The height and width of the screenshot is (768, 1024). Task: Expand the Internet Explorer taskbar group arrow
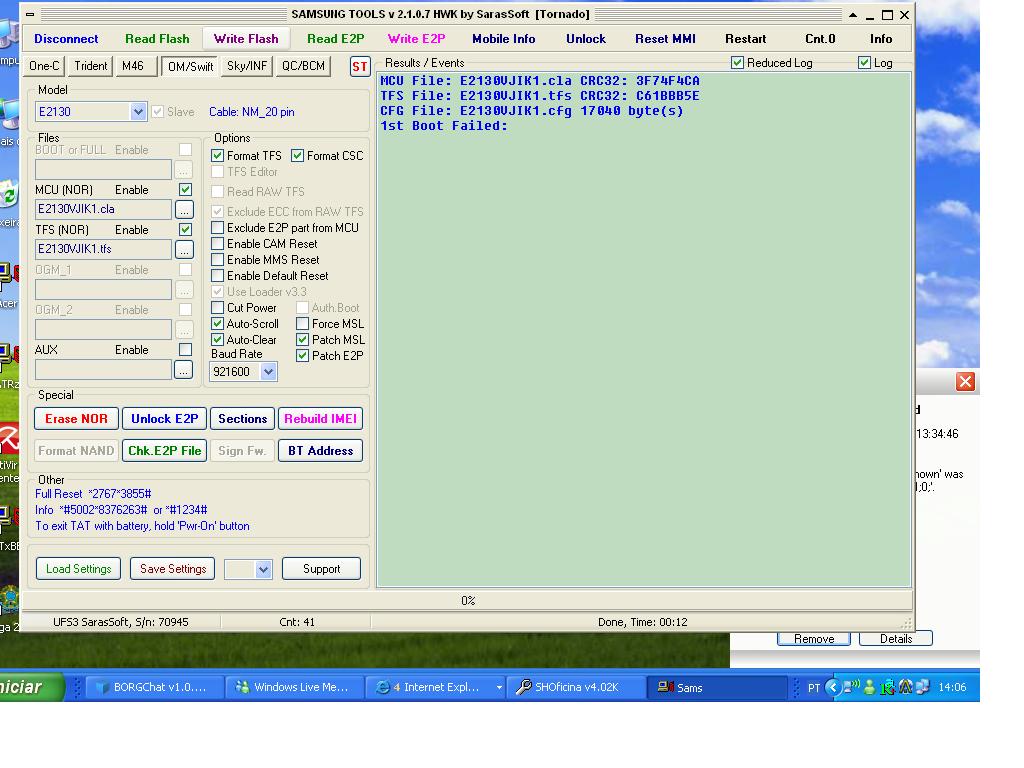pos(499,687)
